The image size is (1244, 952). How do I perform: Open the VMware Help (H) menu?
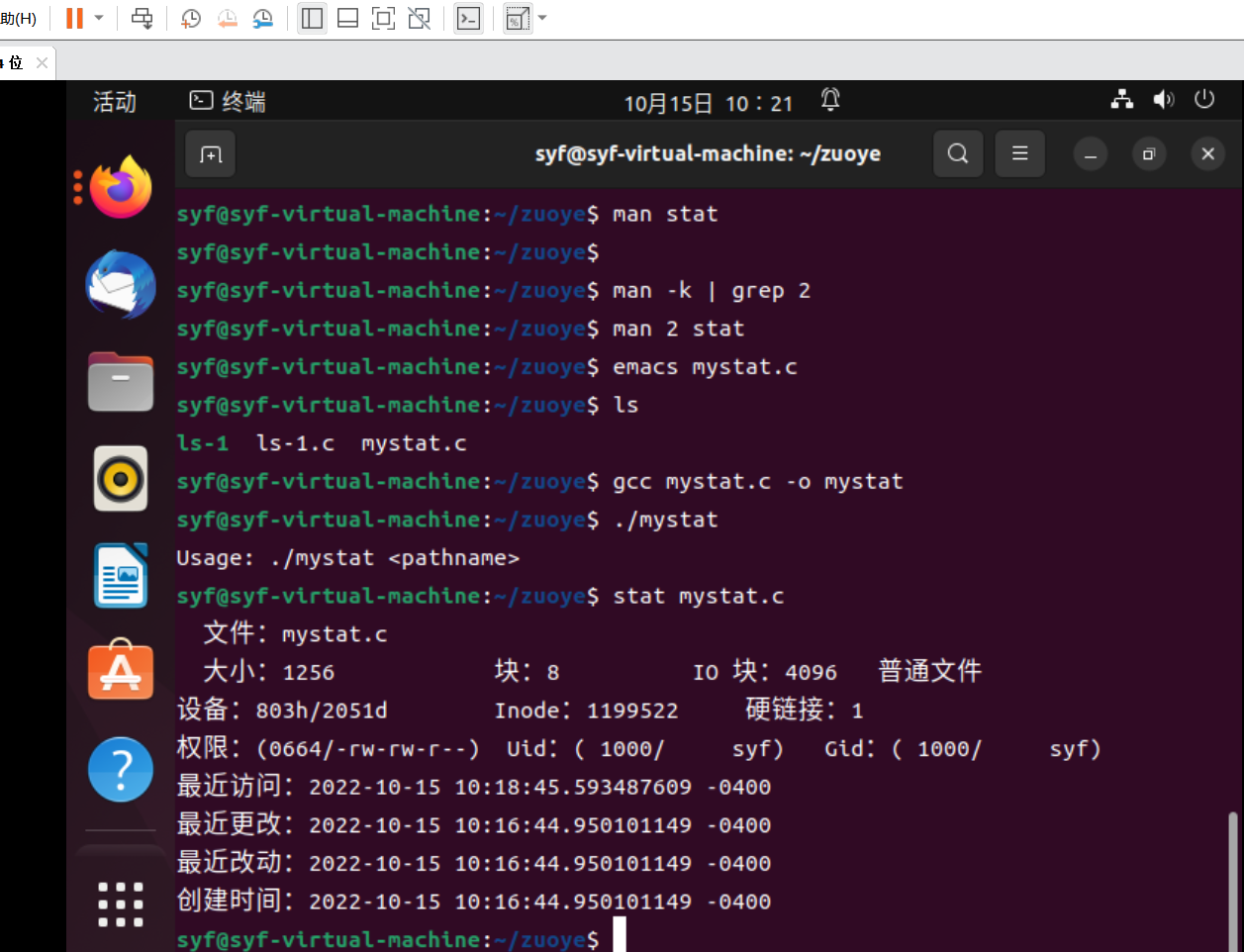(18, 18)
